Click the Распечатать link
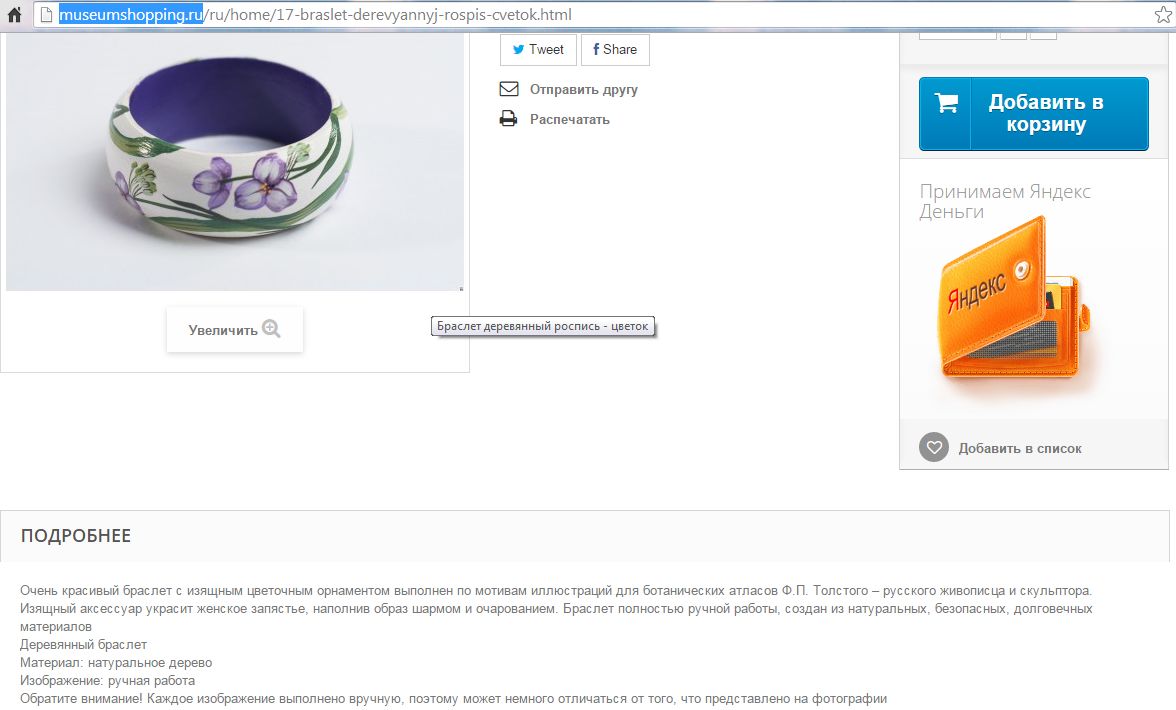 [x=569, y=119]
